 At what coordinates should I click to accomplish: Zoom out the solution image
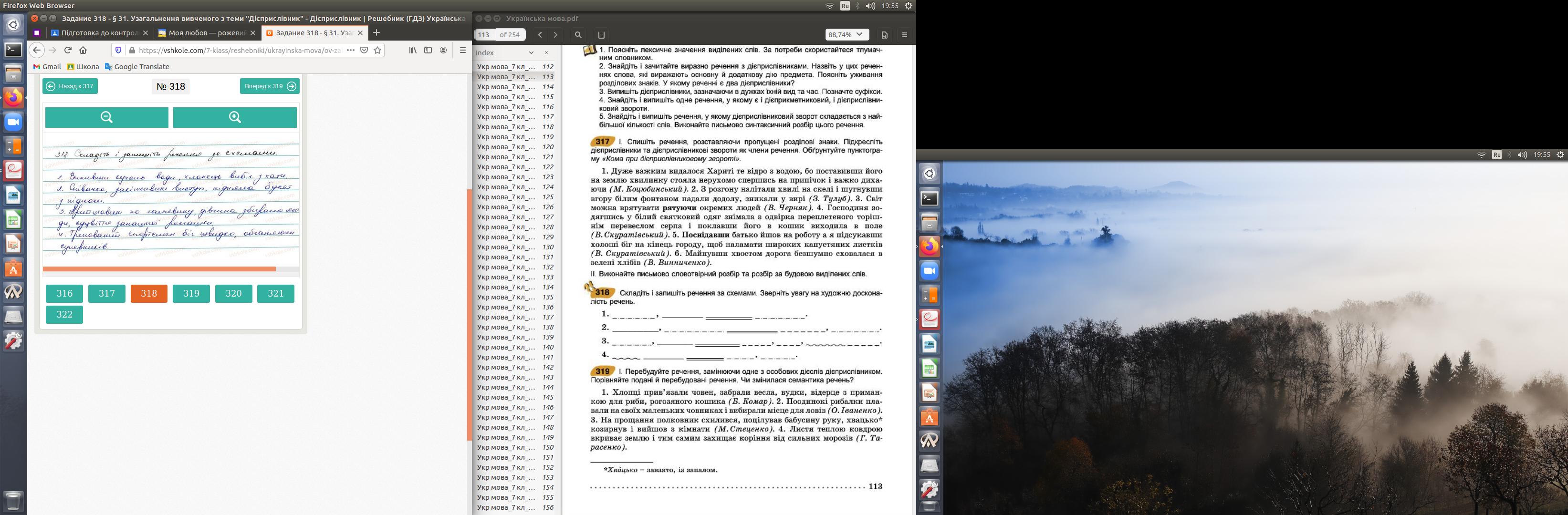(x=106, y=117)
